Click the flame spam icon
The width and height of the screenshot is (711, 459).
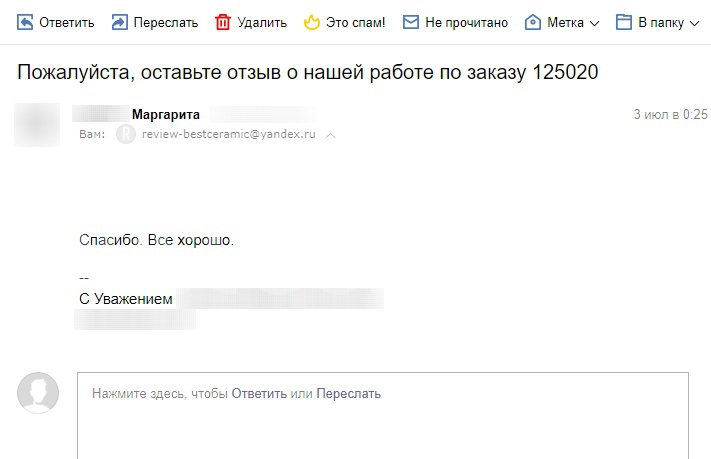[312, 22]
